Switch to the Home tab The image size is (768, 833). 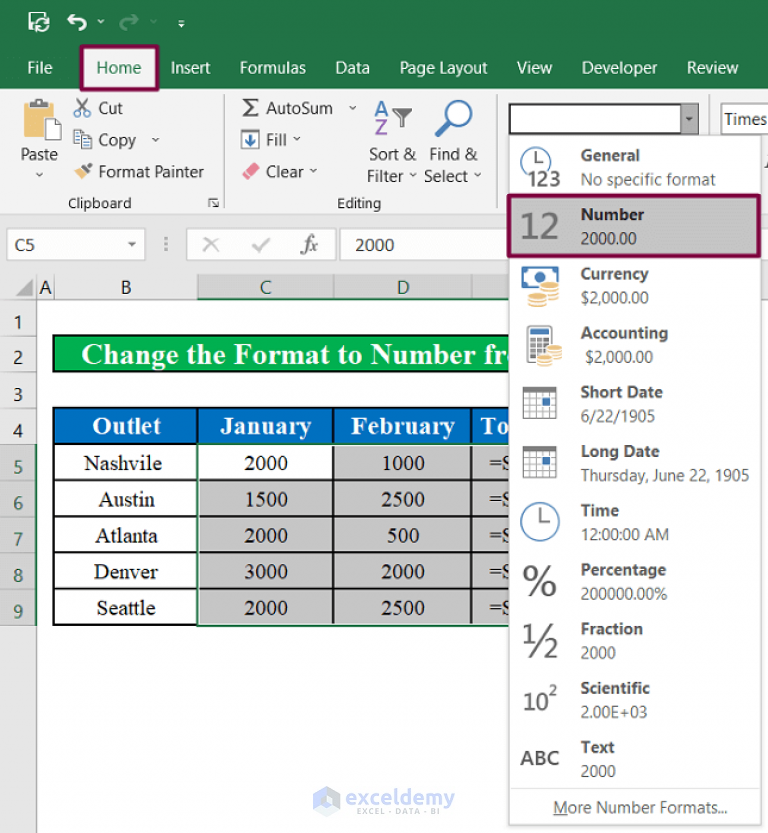coord(119,68)
